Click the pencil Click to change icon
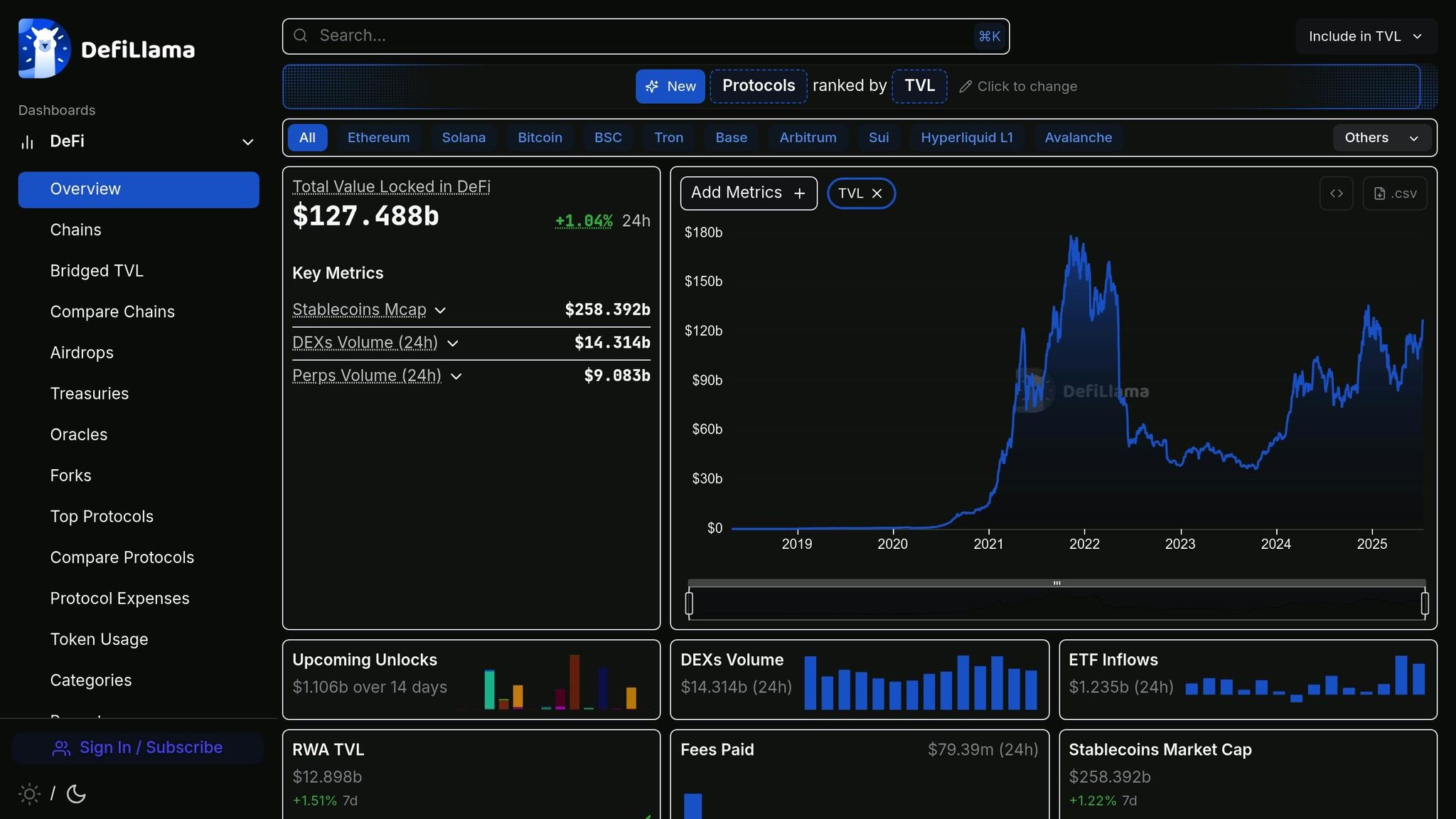1456x819 pixels. point(965,87)
